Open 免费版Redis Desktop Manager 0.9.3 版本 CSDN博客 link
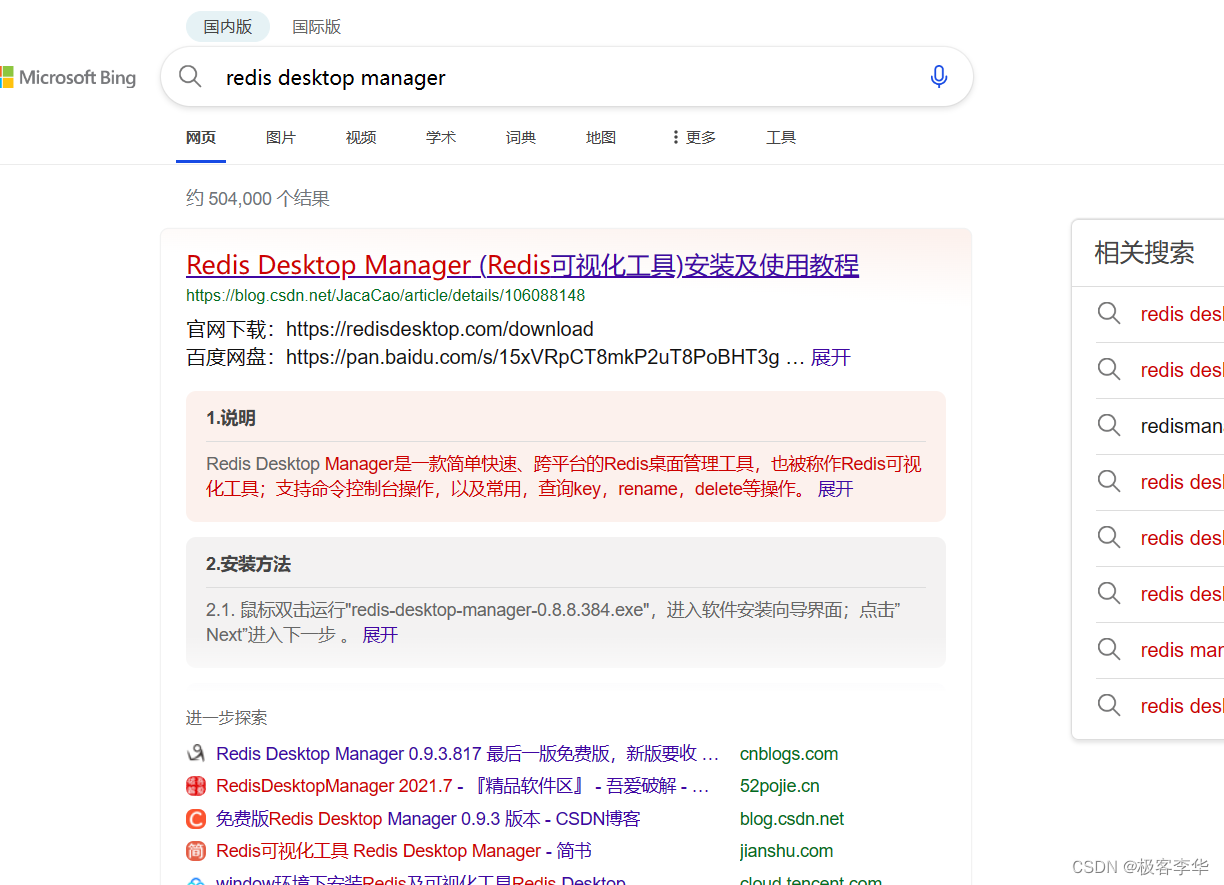The height and width of the screenshot is (885, 1224). click(x=428, y=819)
